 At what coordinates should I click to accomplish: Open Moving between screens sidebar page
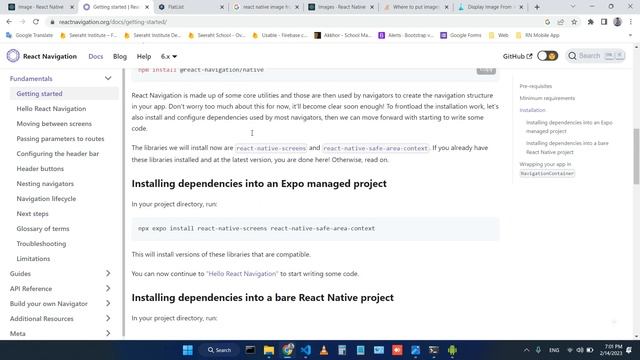(54, 124)
